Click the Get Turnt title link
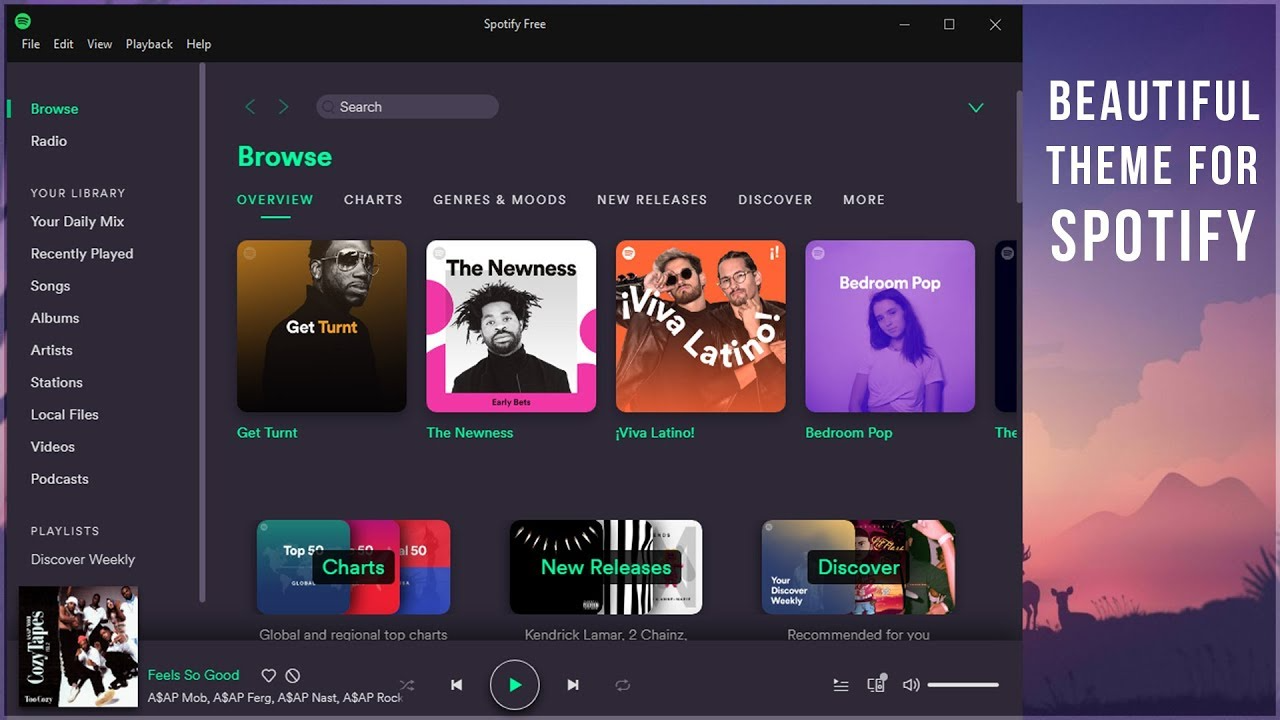The image size is (1280, 720). [x=267, y=433]
